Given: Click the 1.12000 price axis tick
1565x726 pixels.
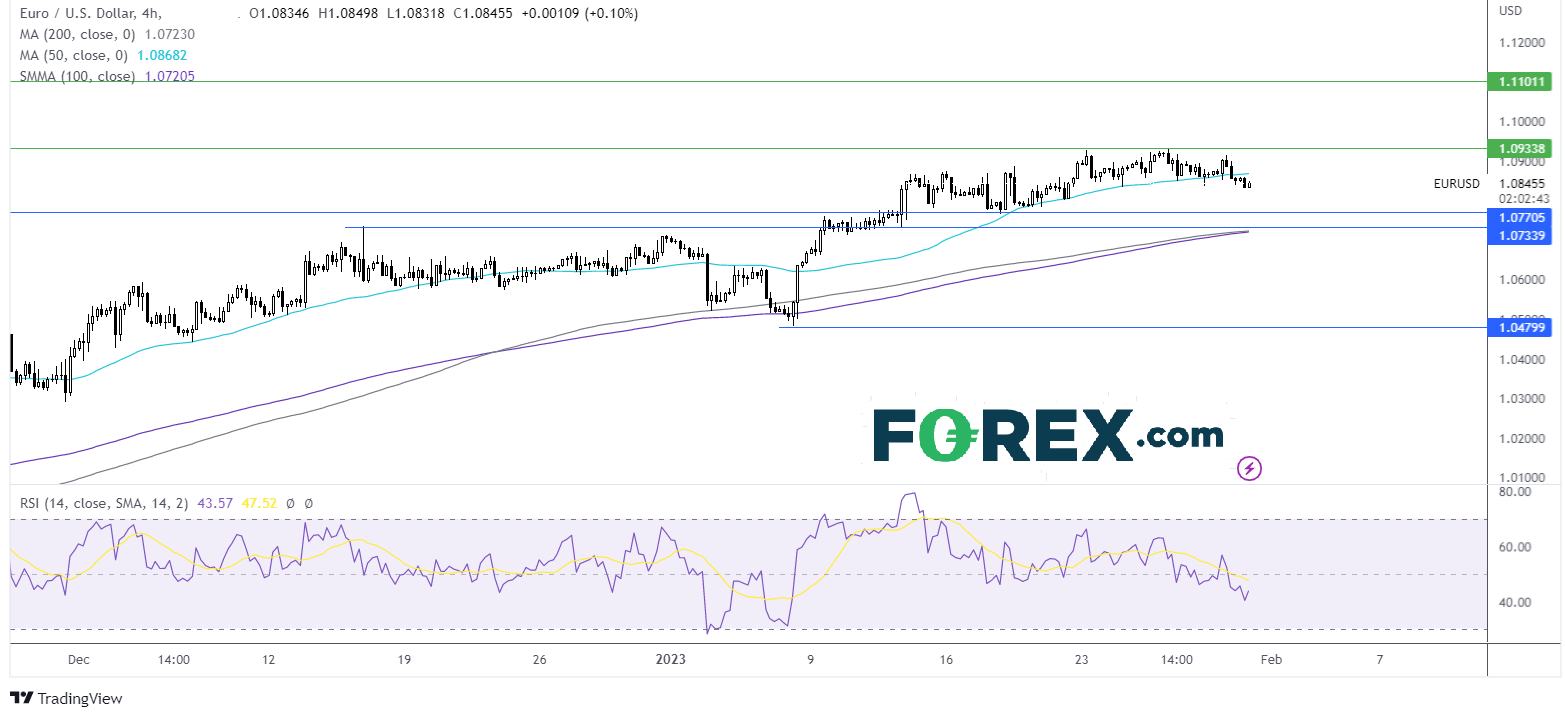Looking at the screenshot, I should coord(1522,44).
